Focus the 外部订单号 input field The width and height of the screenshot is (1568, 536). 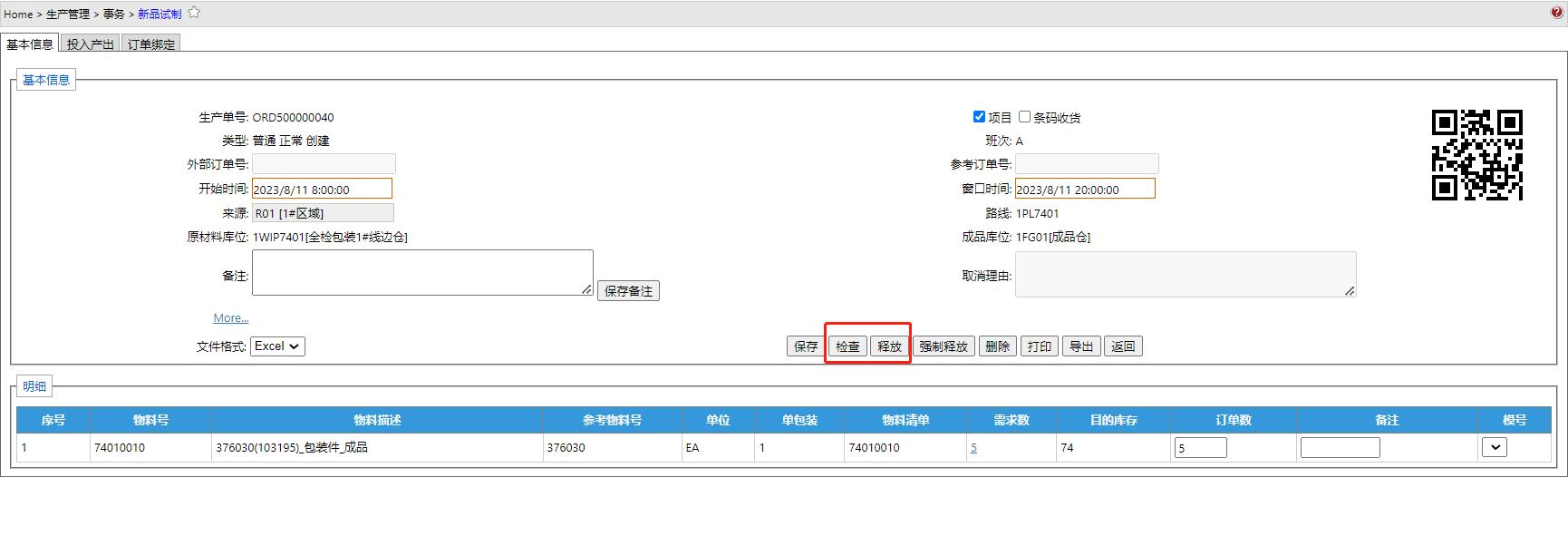[x=324, y=164]
